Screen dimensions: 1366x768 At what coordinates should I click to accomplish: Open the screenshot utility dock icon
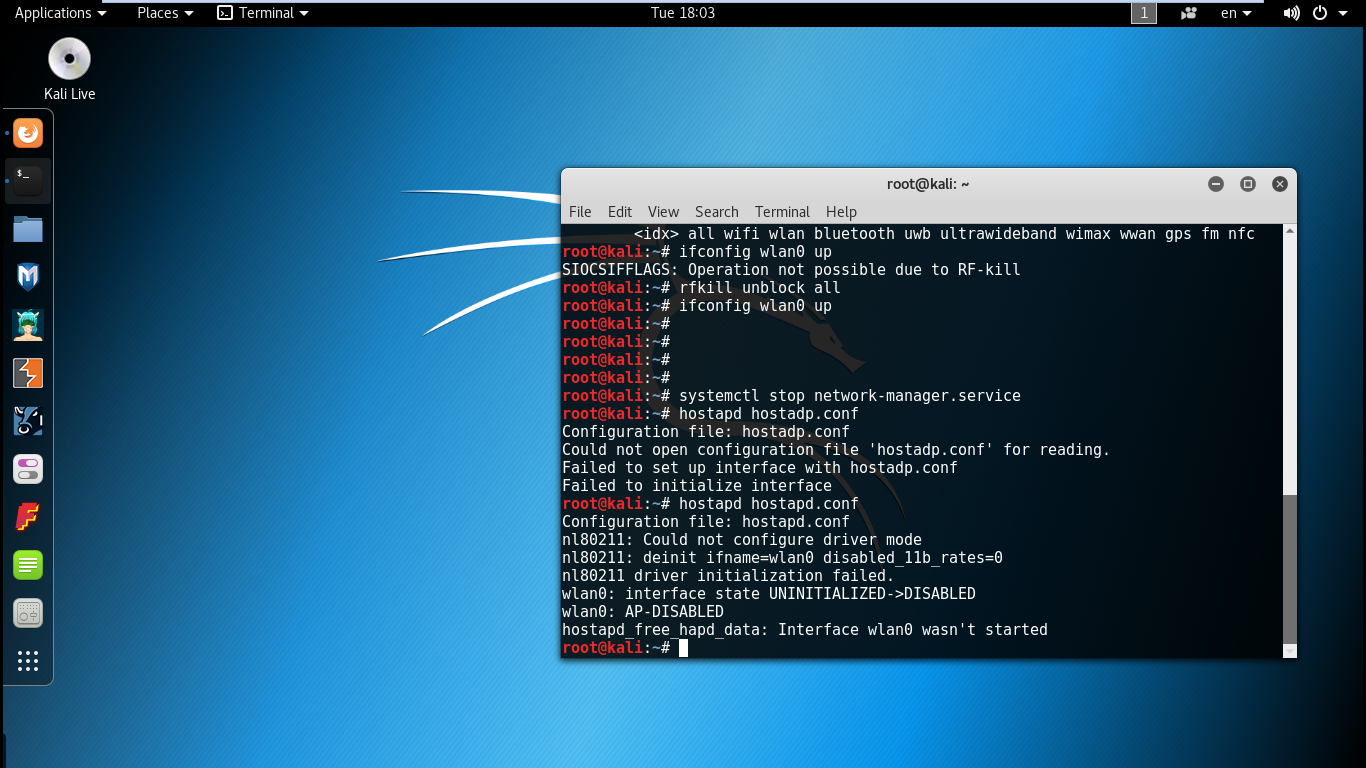28,613
